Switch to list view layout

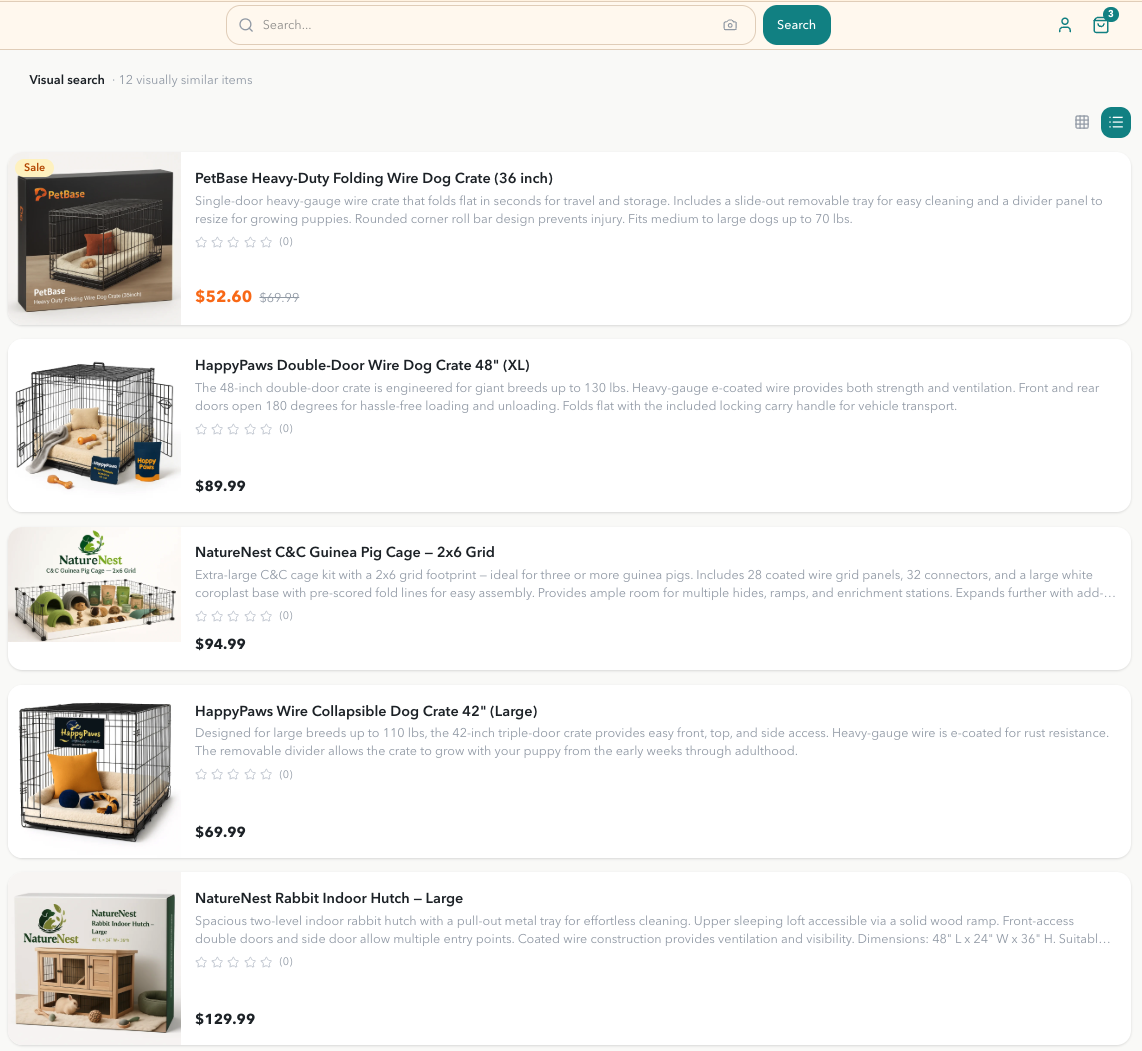(1116, 122)
